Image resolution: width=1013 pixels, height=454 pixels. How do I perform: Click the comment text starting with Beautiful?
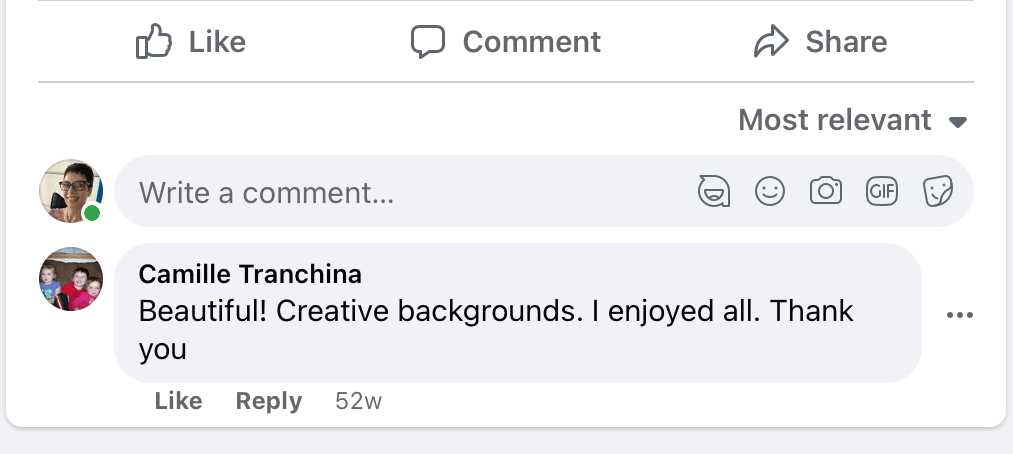(x=495, y=312)
